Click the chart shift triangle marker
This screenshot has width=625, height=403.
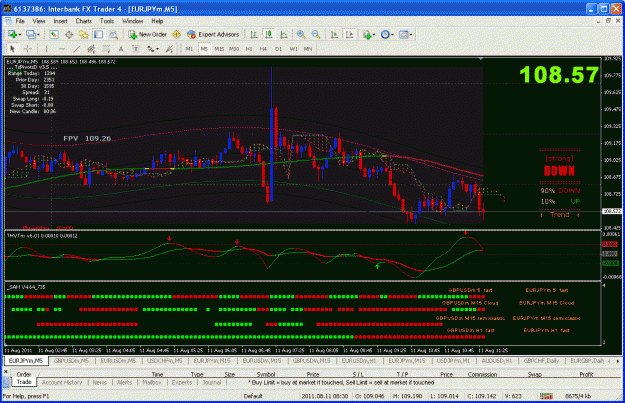481,59
